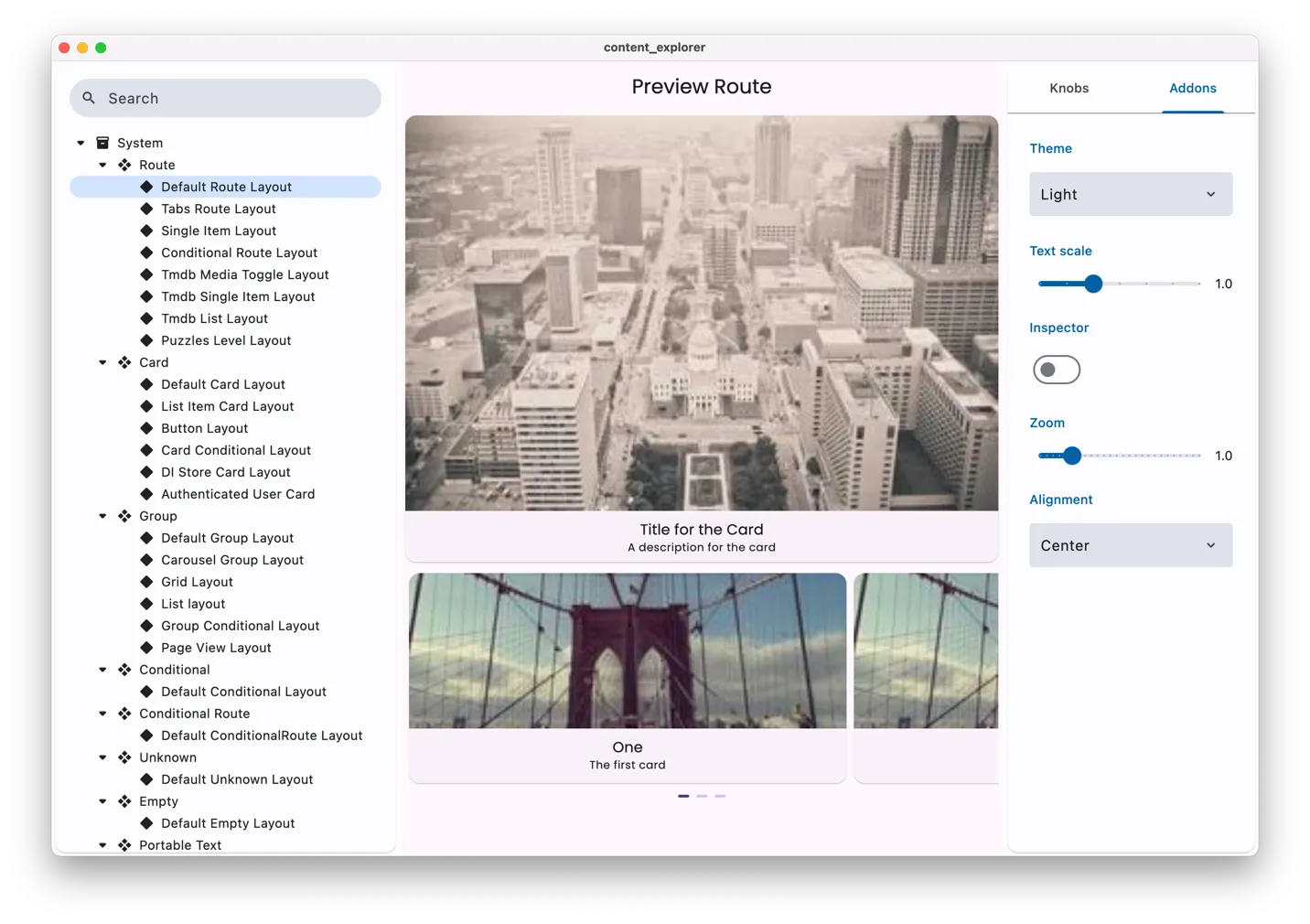Screen dimensions: 1310x924
Task: Select the third carousel page indicator dot
Action: tap(720, 796)
